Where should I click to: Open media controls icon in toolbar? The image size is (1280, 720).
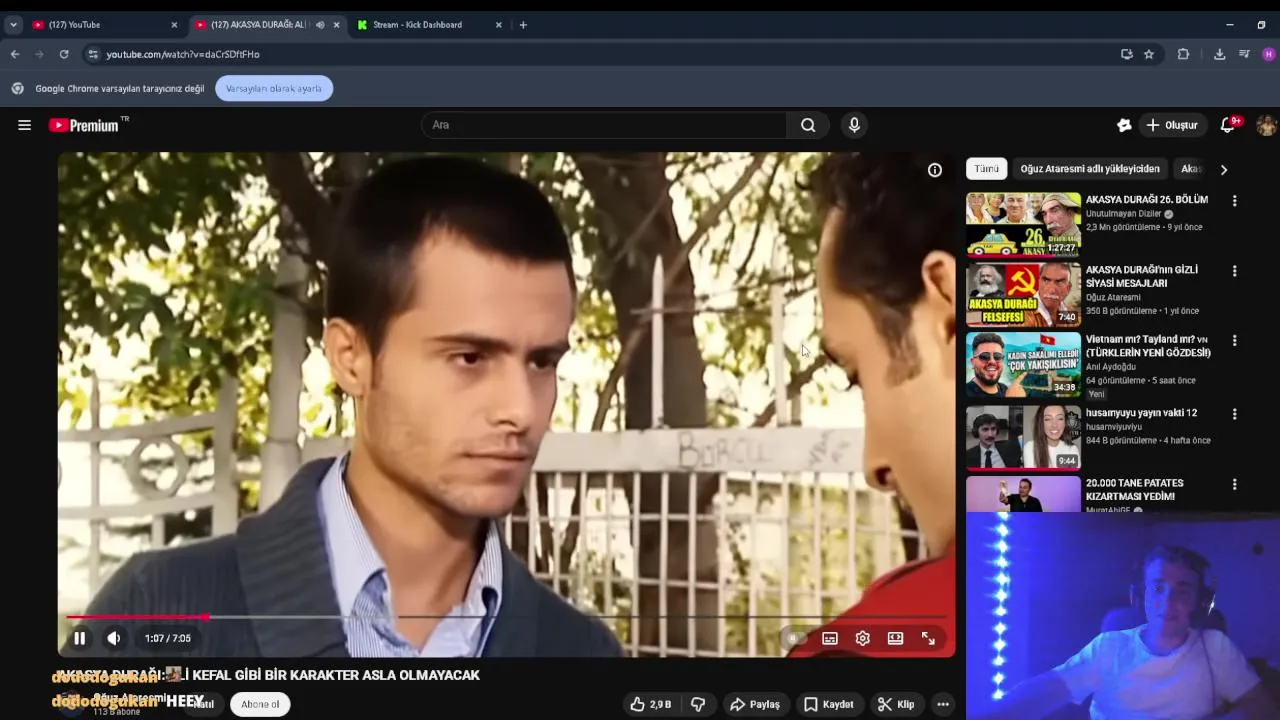(1244, 54)
